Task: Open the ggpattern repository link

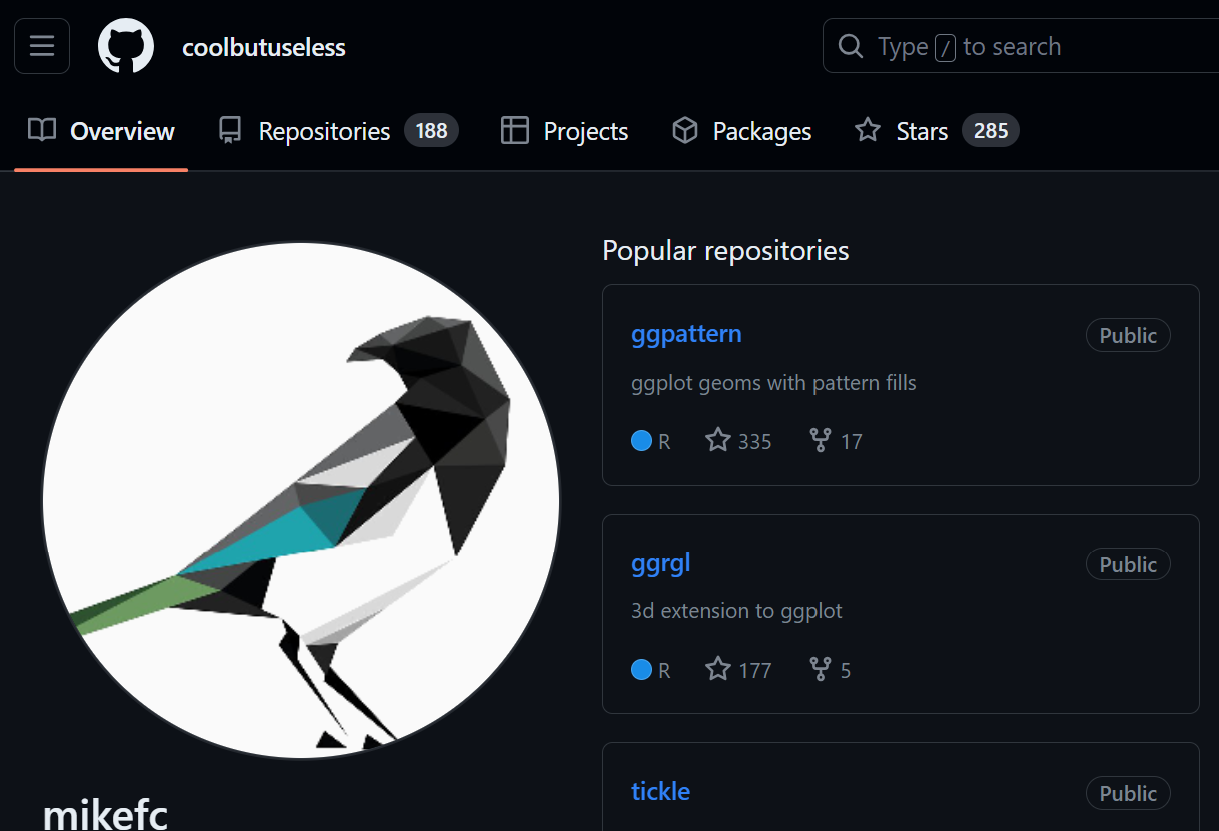Action: [x=686, y=333]
